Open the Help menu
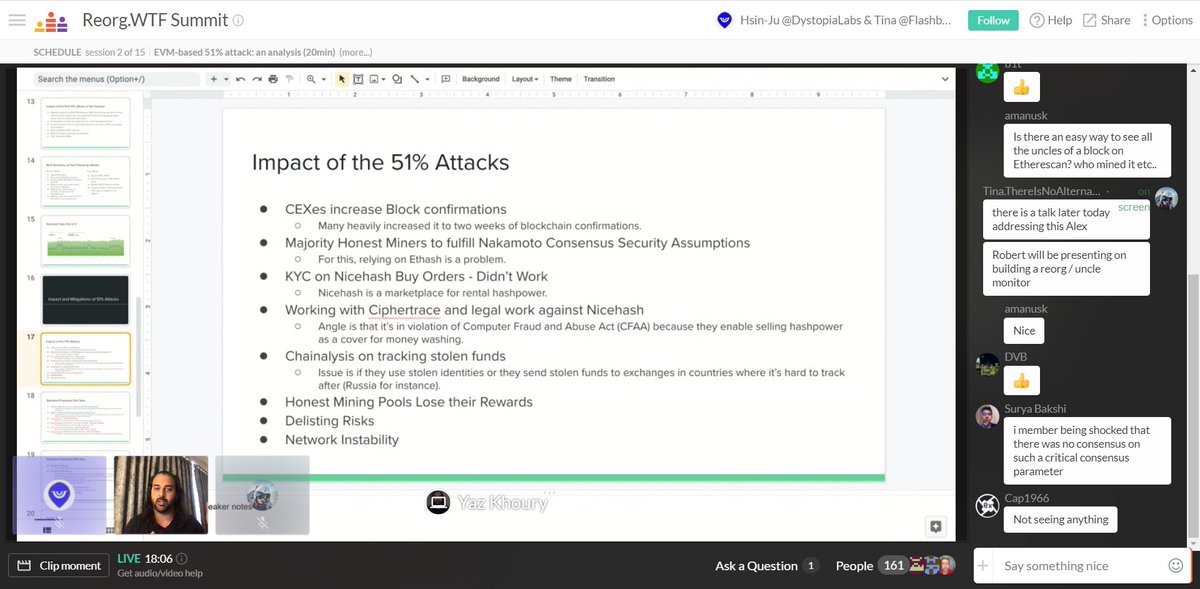 tap(1050, 20)
